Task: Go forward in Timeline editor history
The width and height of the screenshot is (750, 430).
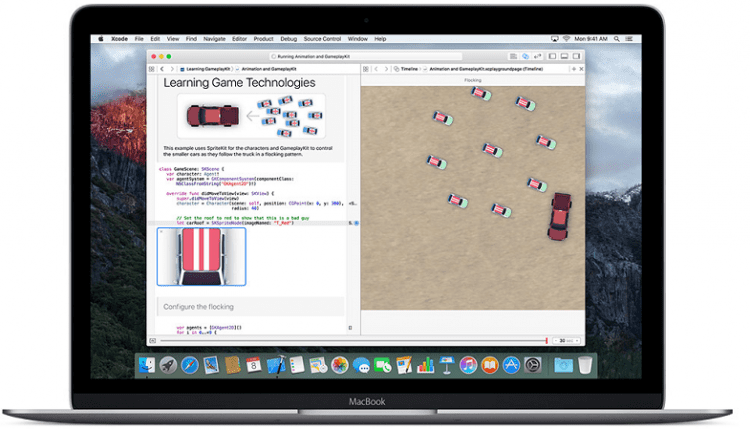Action: pyautogui.click(x=386, y=69)
